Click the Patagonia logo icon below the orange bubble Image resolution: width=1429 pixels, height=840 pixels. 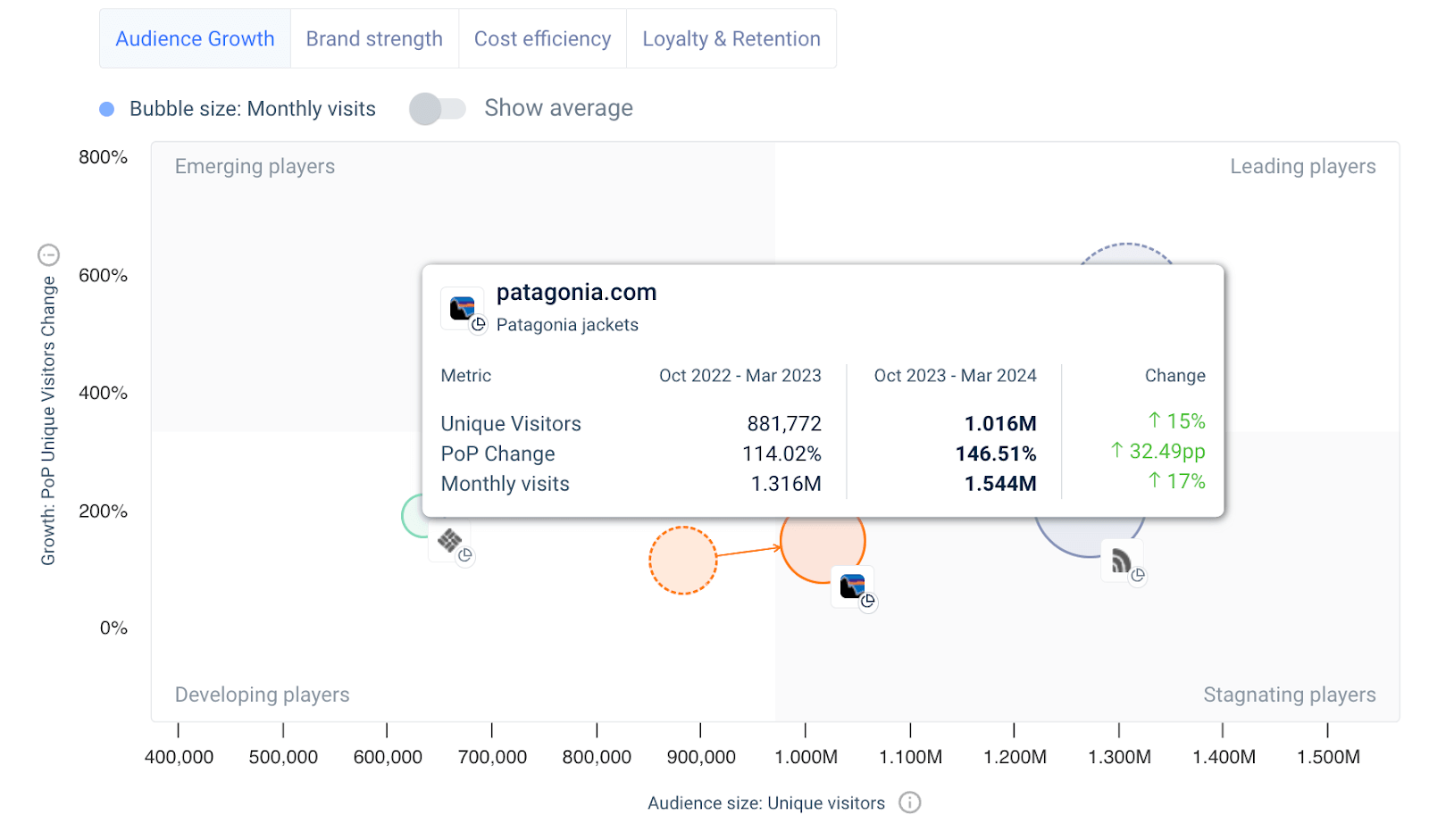point(852,586)
